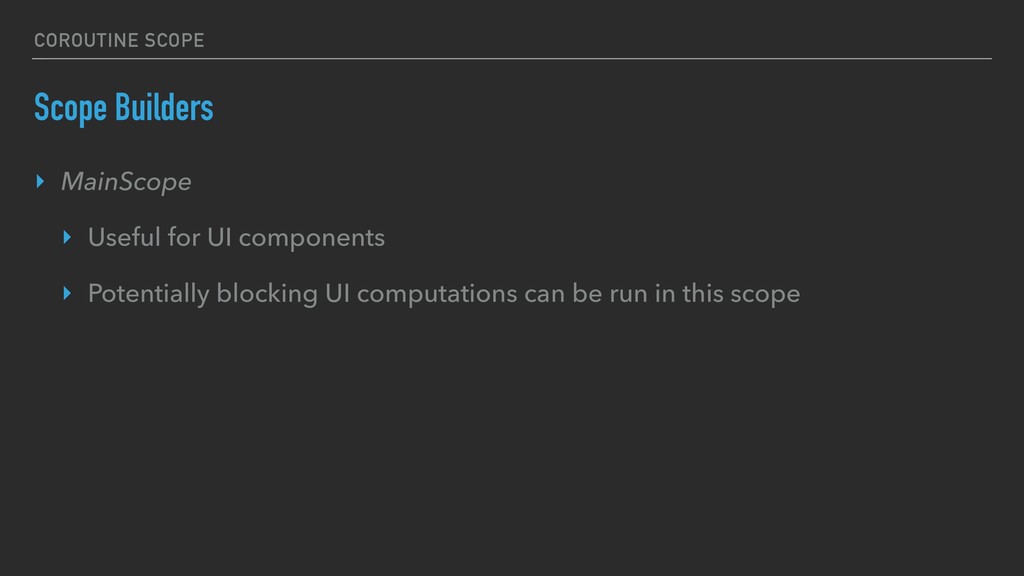Click the bullet arrow before "Useful for UI components"
The width and height of the screenshot is (1024, 576).
pyautogui.click(x=67, y=238)
